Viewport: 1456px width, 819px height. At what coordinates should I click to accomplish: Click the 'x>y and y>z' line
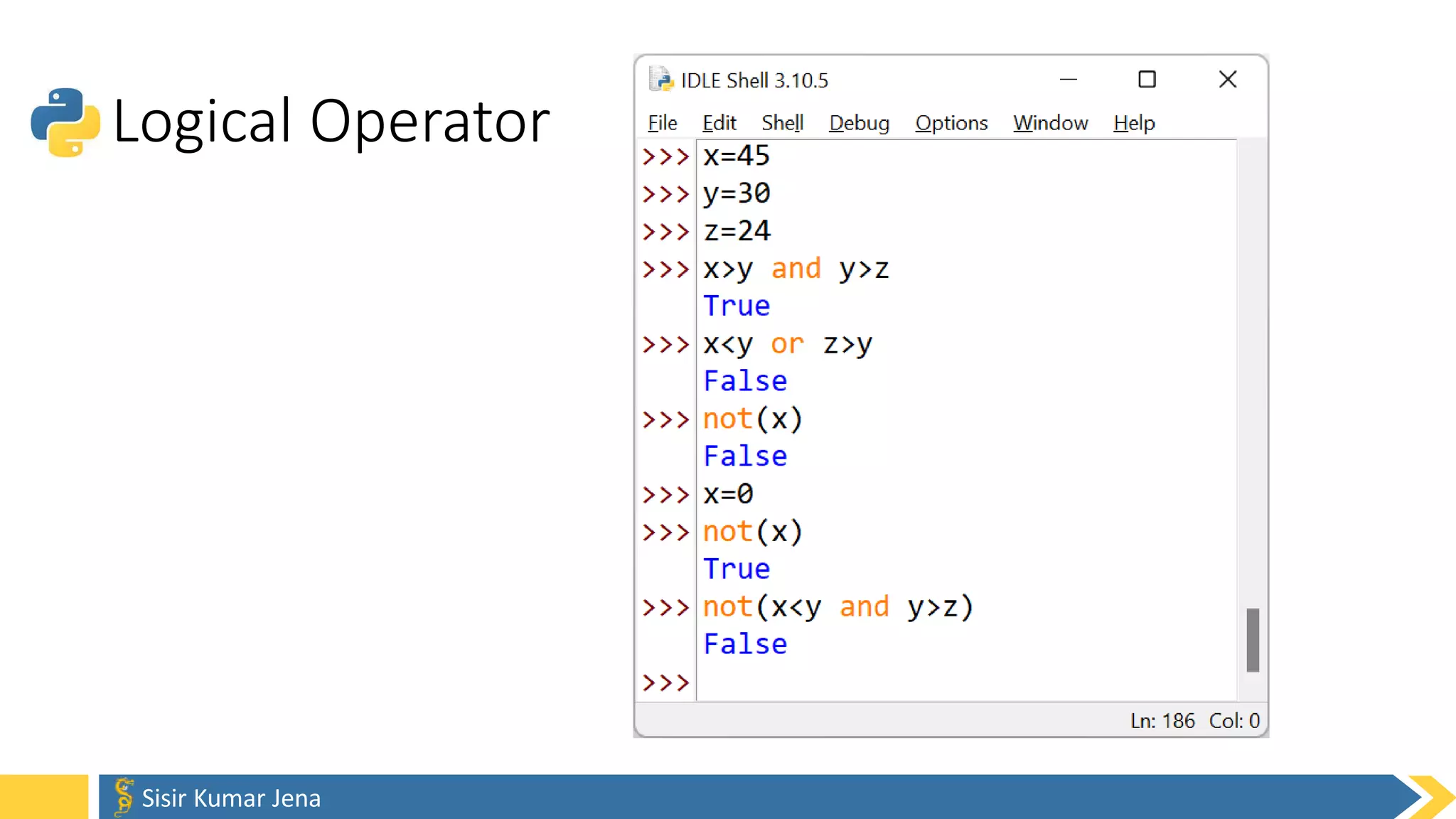[x=796, y=269]
